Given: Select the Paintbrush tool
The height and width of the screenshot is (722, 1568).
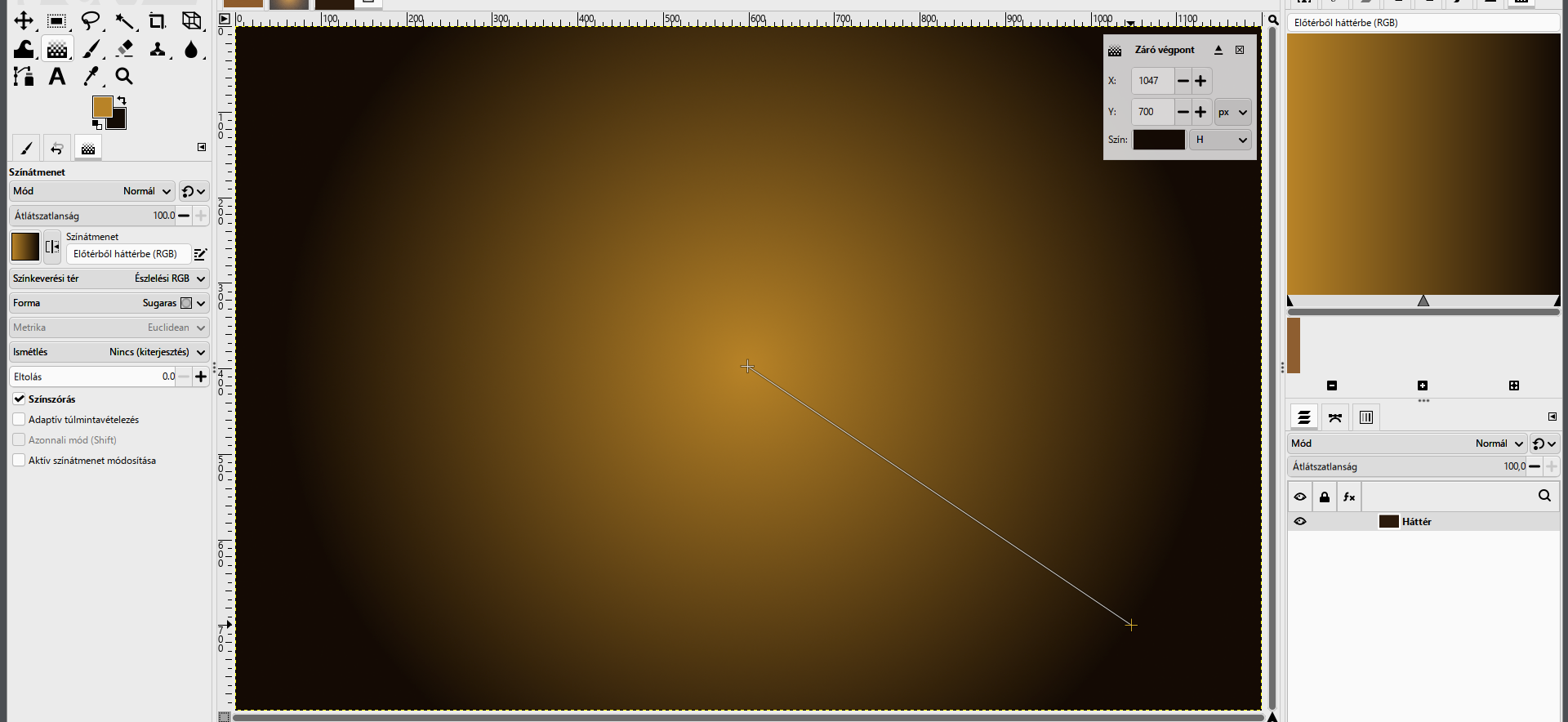Looking at the screenshot, I should [x=91, y=49].
